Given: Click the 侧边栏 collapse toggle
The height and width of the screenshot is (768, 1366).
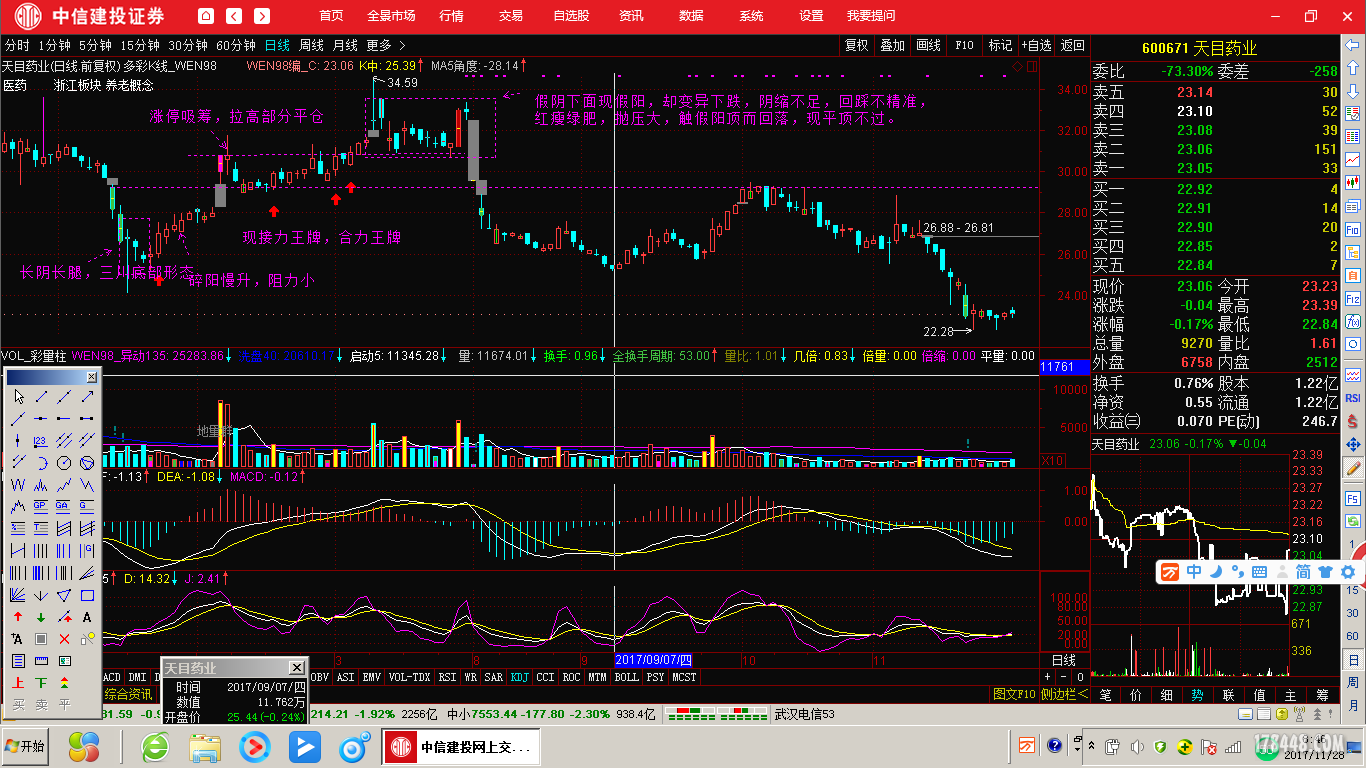Looking at the screenshot, I should click(1064, 694).
